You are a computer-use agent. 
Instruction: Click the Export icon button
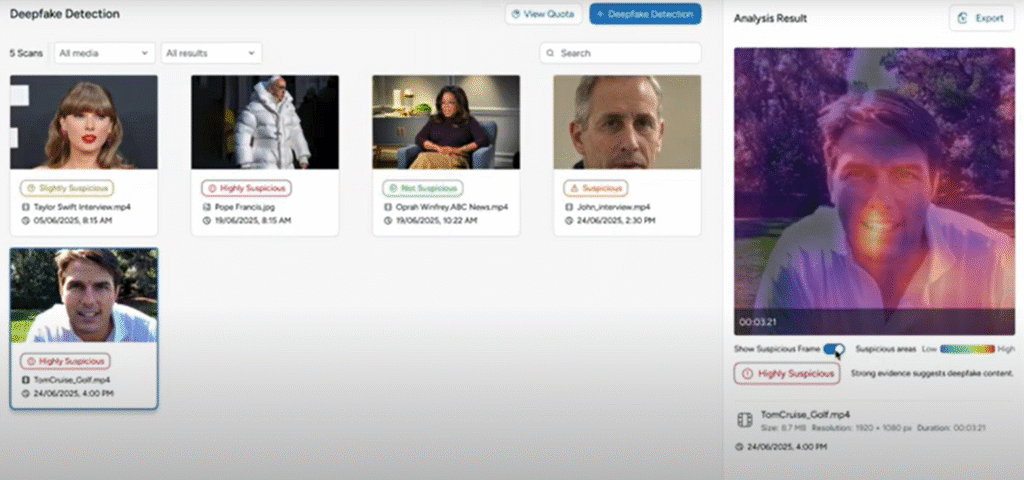tap(962, 18)
